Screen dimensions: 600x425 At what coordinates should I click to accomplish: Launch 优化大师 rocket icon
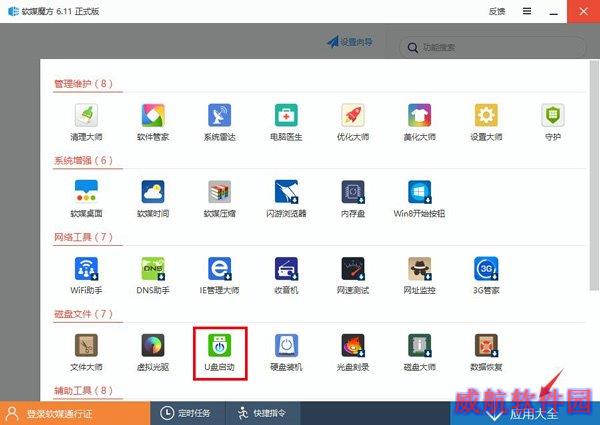click(353, 115)
